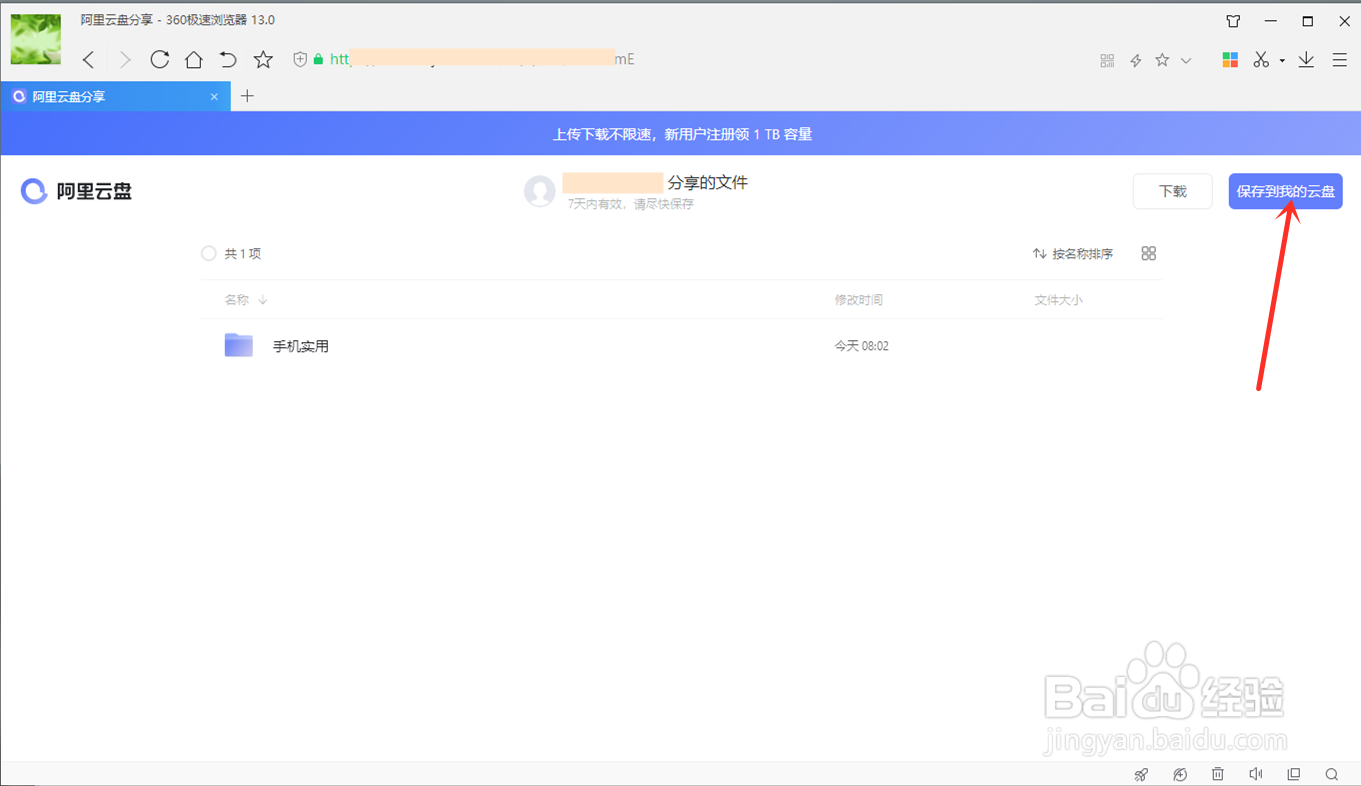Bookmark page with the star icon left of address bar
This screenshot has height=786, width=1361.
point(263,60)
